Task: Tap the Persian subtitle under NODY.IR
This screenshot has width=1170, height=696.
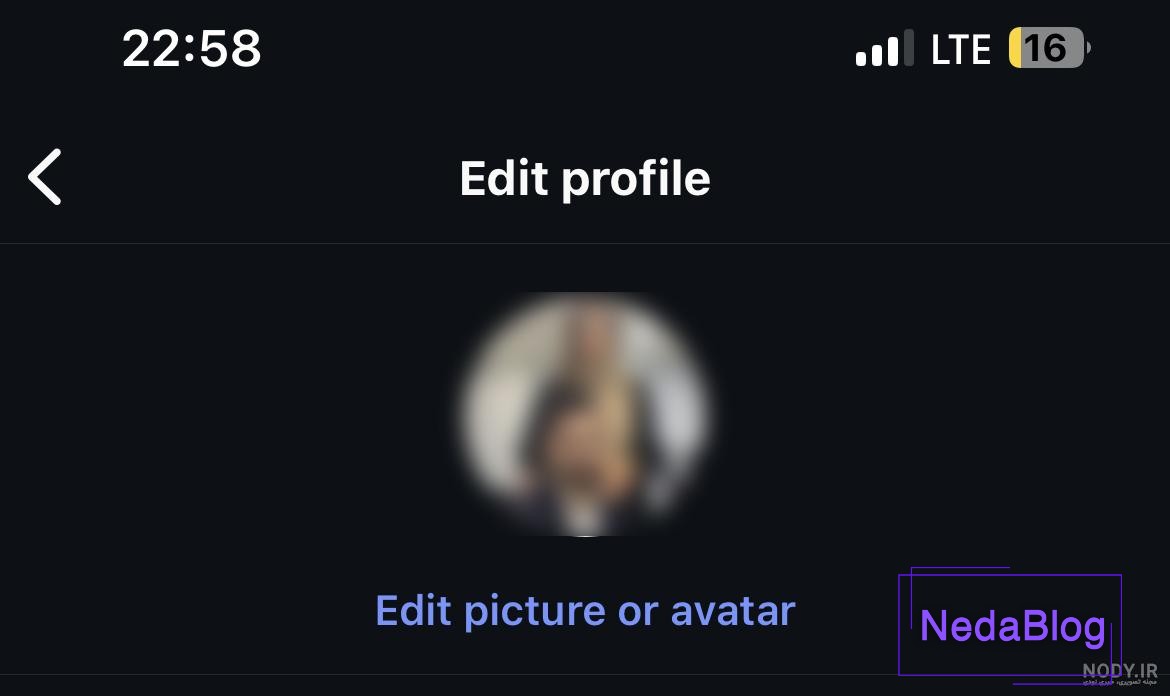Action: [x=1120, y=681]
